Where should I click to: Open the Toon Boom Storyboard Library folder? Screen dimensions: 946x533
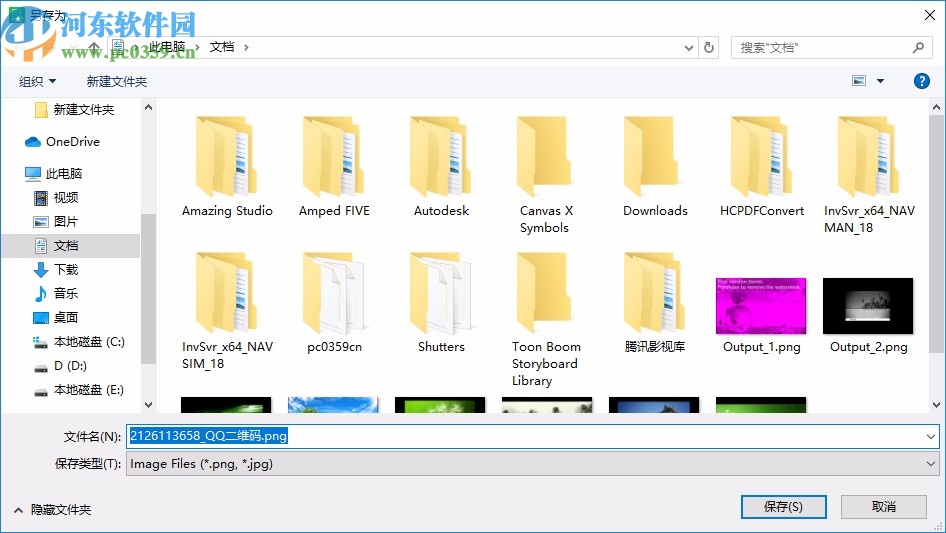545,319
